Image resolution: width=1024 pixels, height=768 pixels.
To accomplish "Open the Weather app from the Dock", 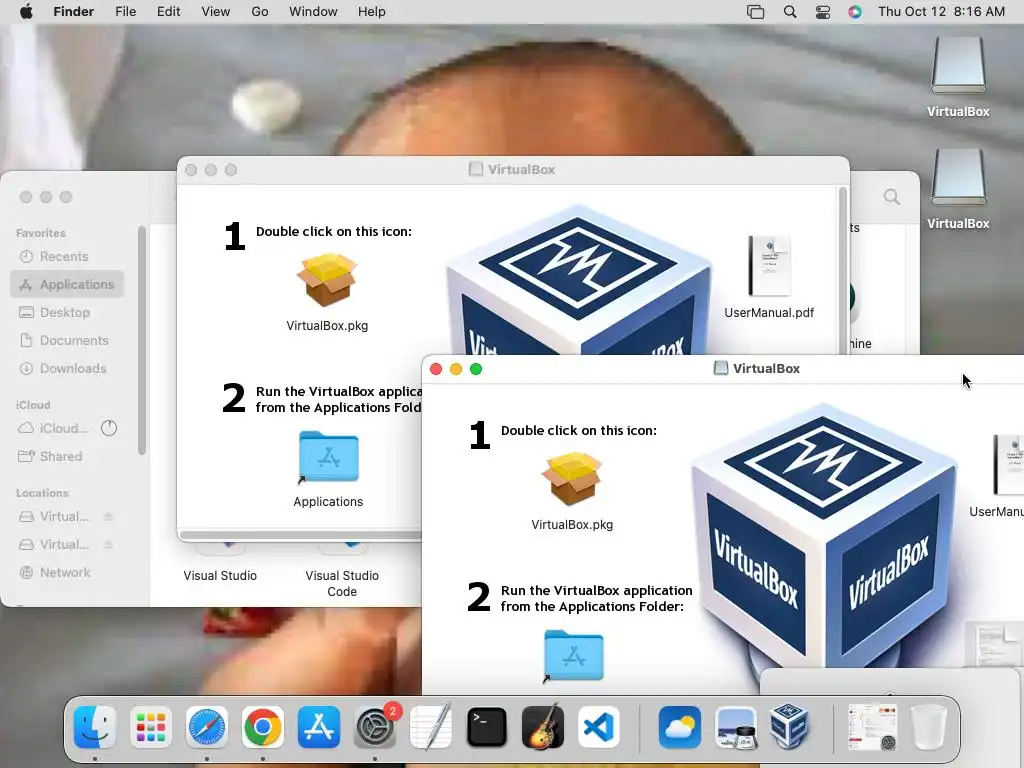I will click(680, 727).
